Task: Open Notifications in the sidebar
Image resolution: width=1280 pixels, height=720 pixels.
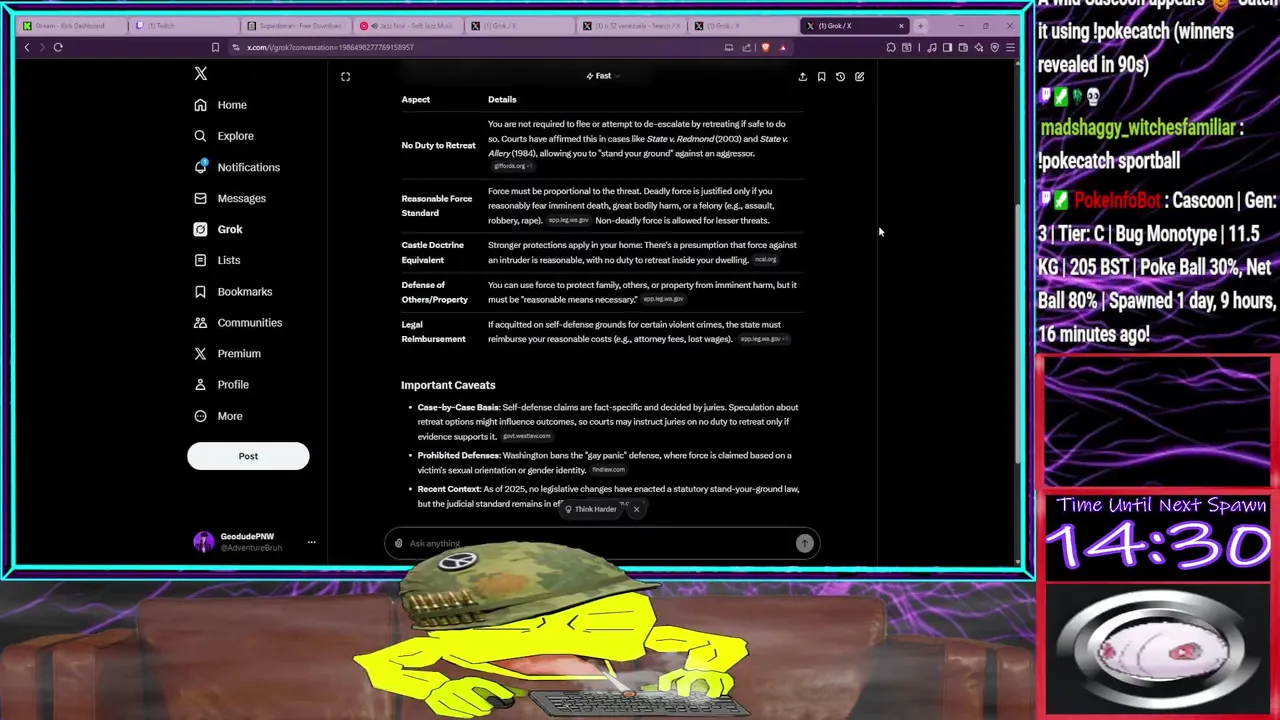Action: coord(237,167)
